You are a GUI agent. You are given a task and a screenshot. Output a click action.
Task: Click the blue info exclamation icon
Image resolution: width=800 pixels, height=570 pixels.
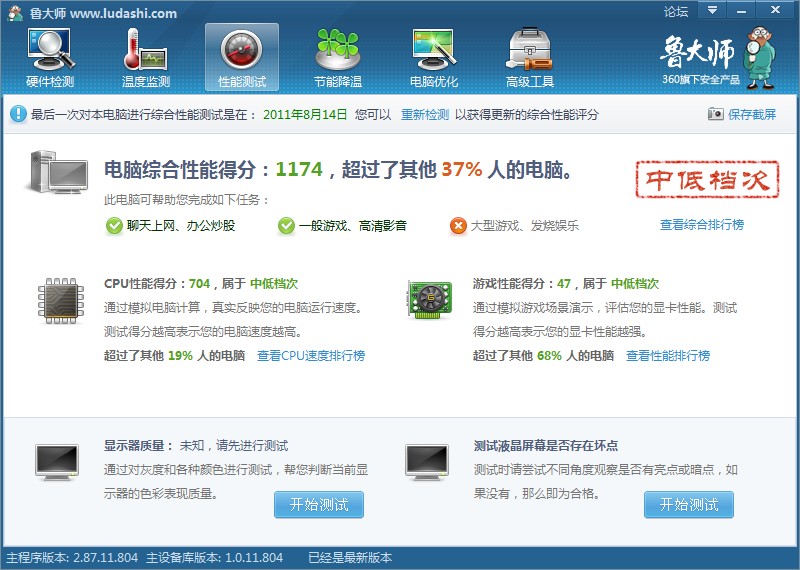click(18, 114)
